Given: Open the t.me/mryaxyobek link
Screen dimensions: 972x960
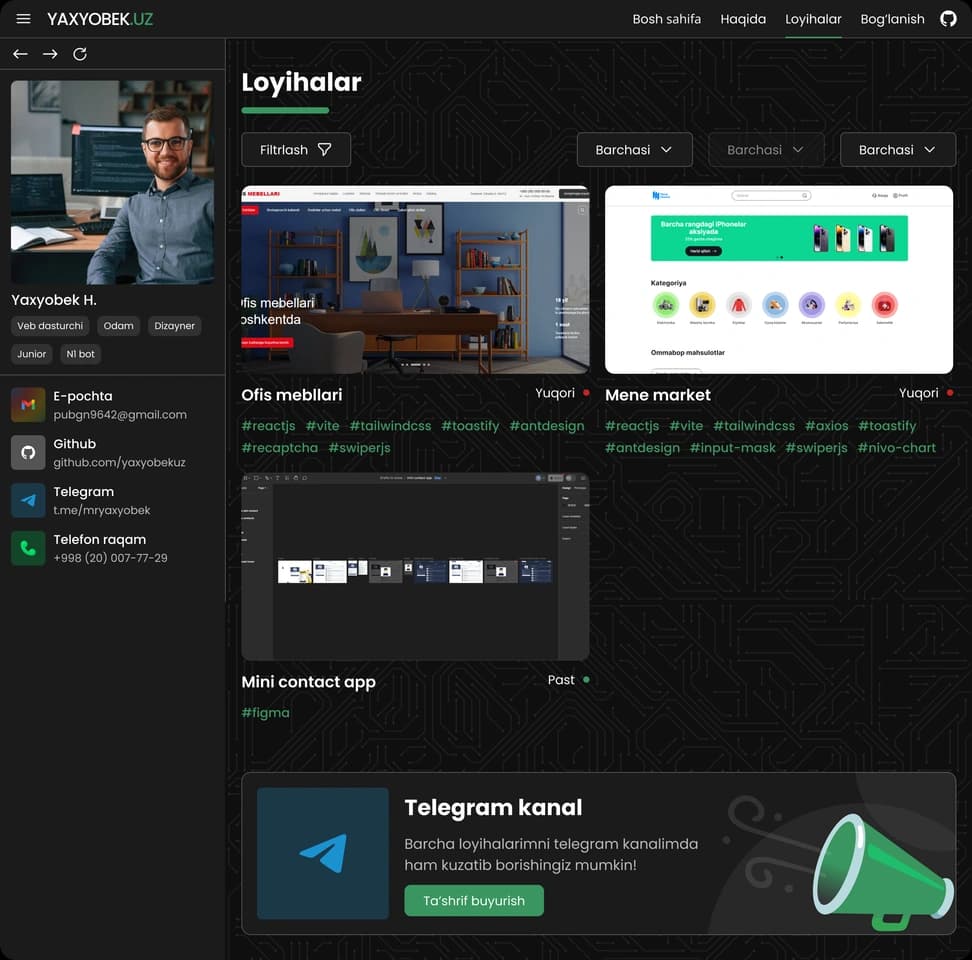Looking at the screenshot, I should tap(102, 510).
